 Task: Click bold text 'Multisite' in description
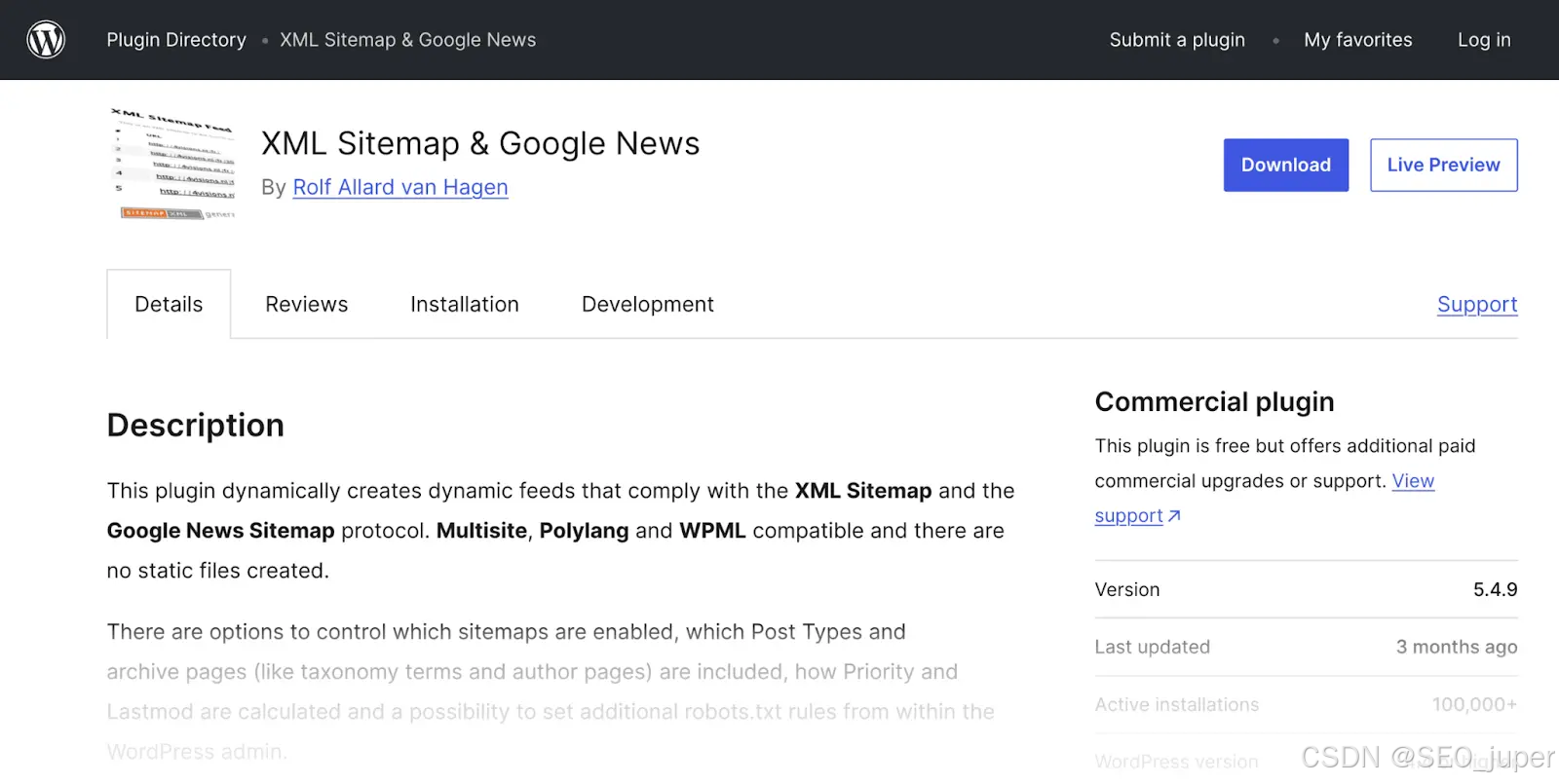(481, 531)
